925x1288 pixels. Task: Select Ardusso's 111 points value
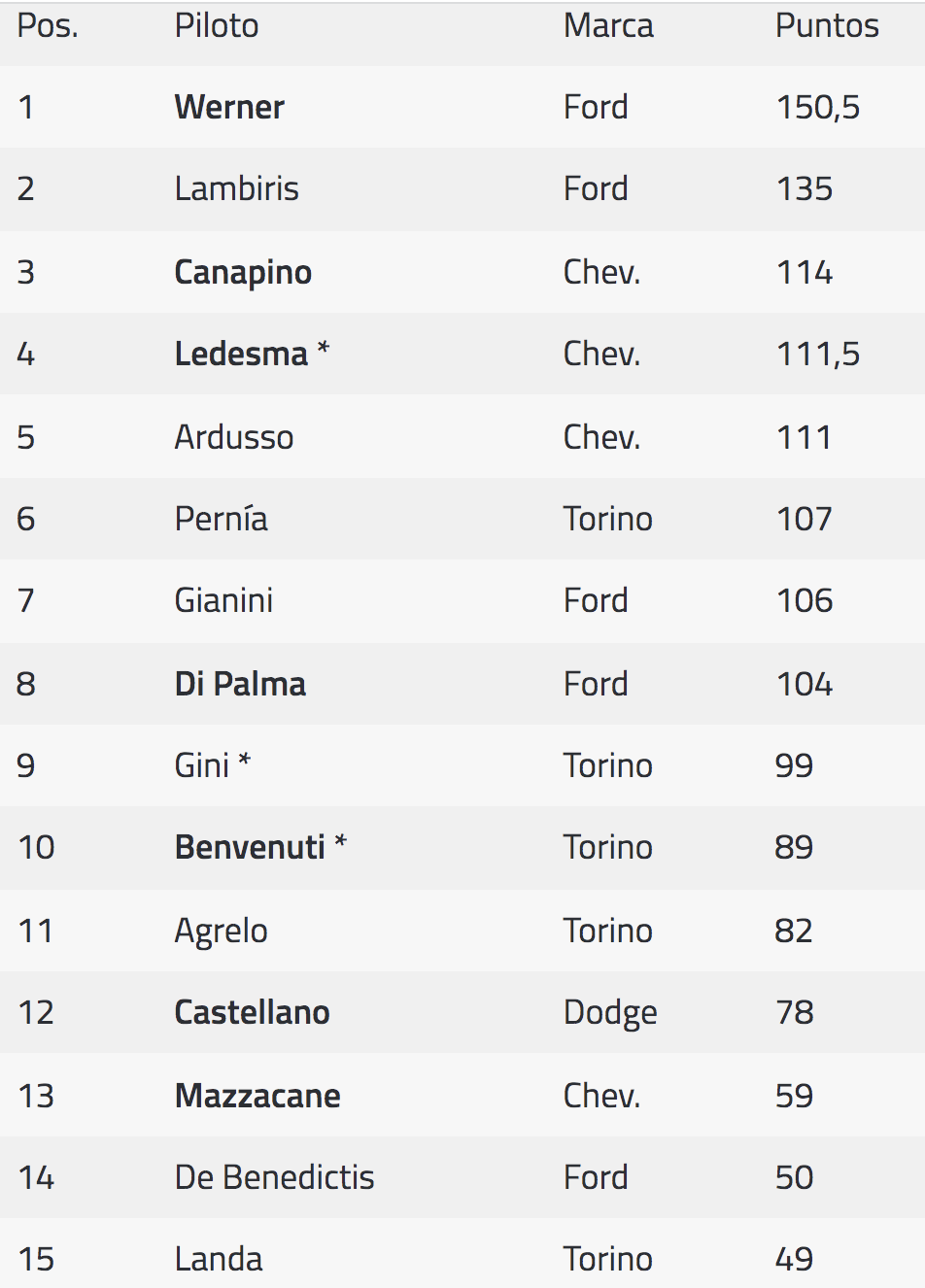pos(804,437)
